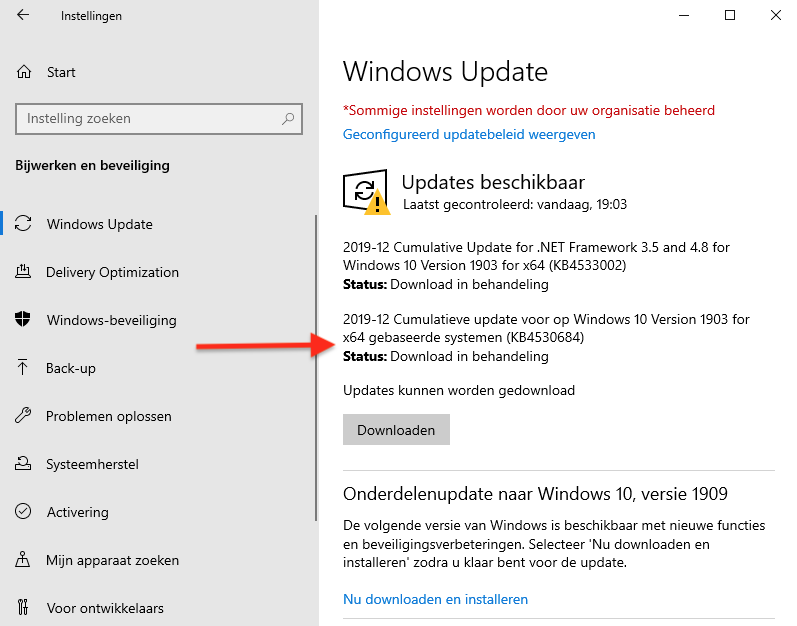Click the back arrow icon
The width and height of the screenshot is (797, 626).
tap(23, 16)
